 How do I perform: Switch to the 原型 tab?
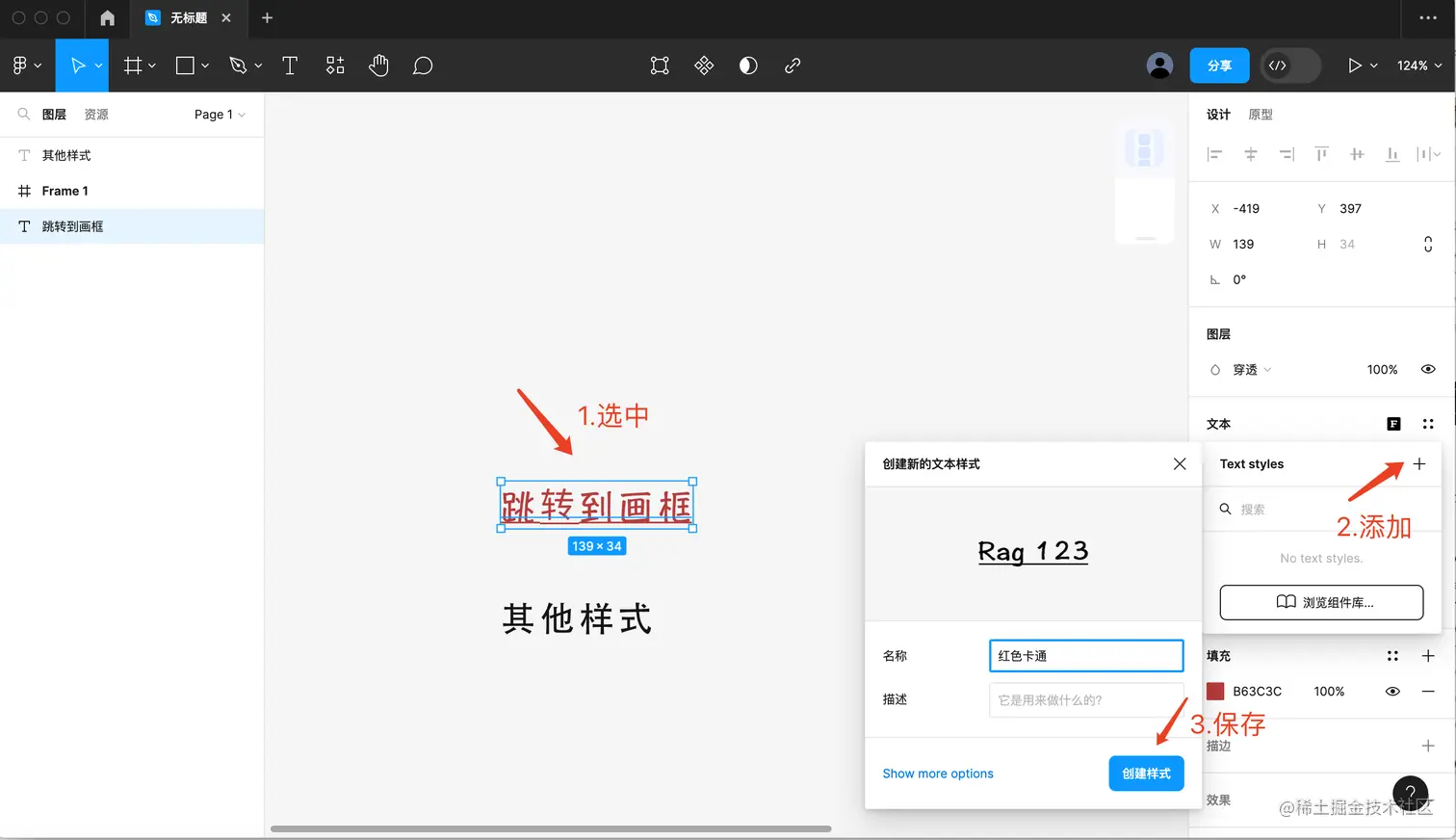pyautogui.click(x=1261, y=115)
